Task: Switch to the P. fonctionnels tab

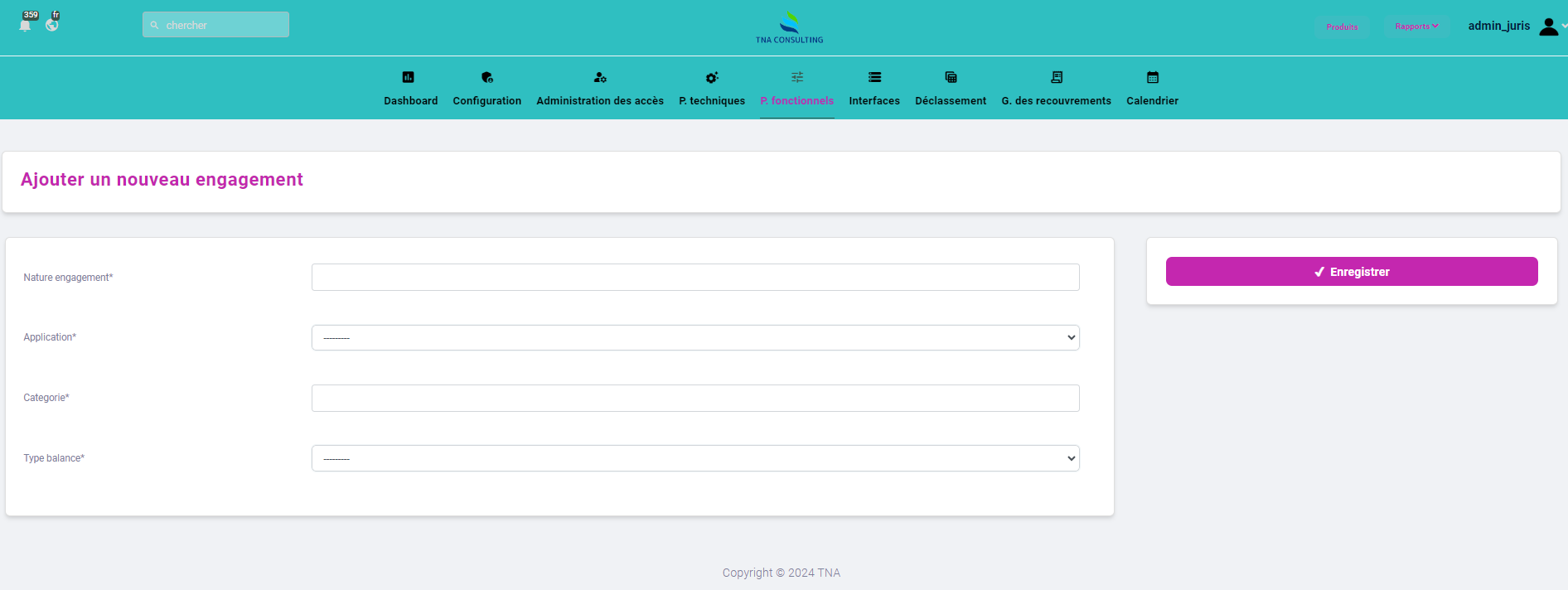Action: [x=797, y=100]
